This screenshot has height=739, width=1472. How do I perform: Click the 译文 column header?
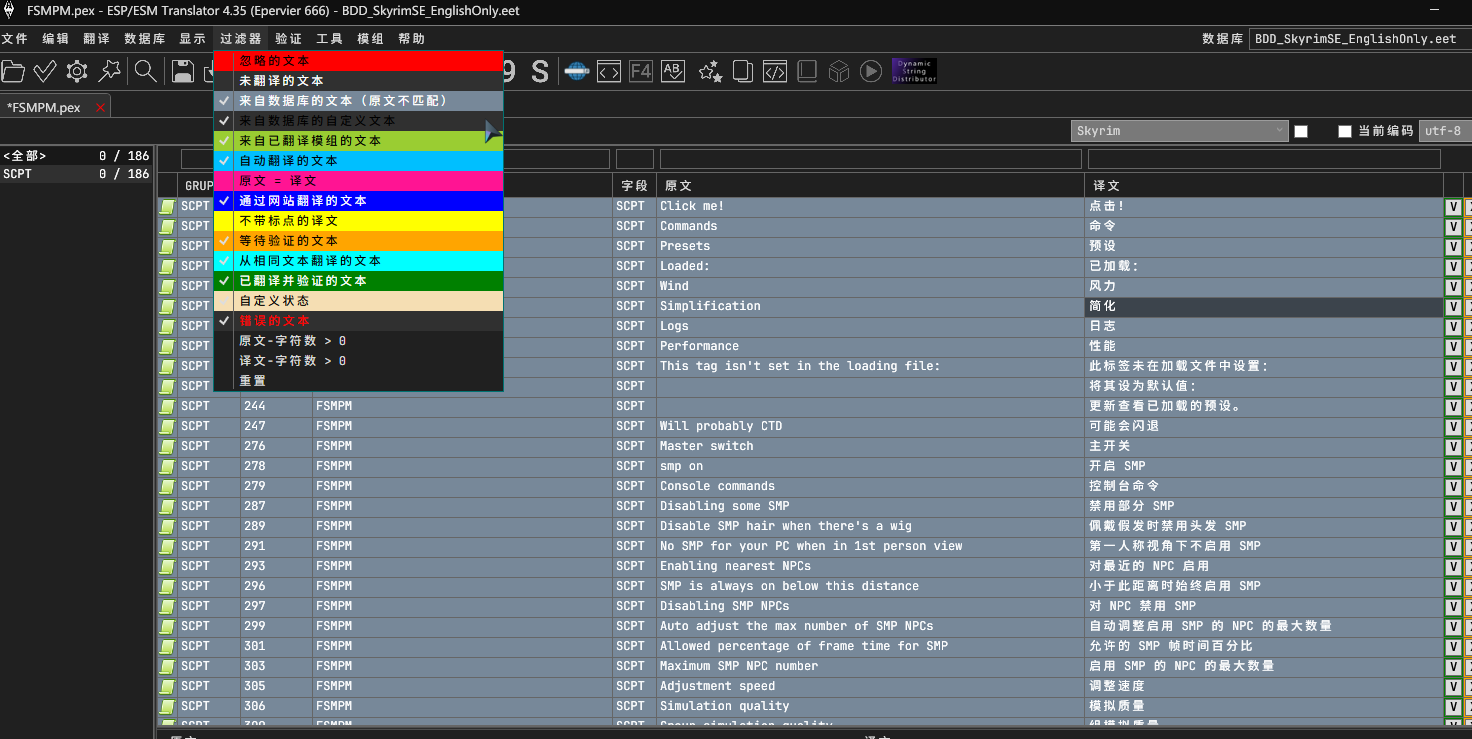pyautogui.click(x=1264, y=185)
